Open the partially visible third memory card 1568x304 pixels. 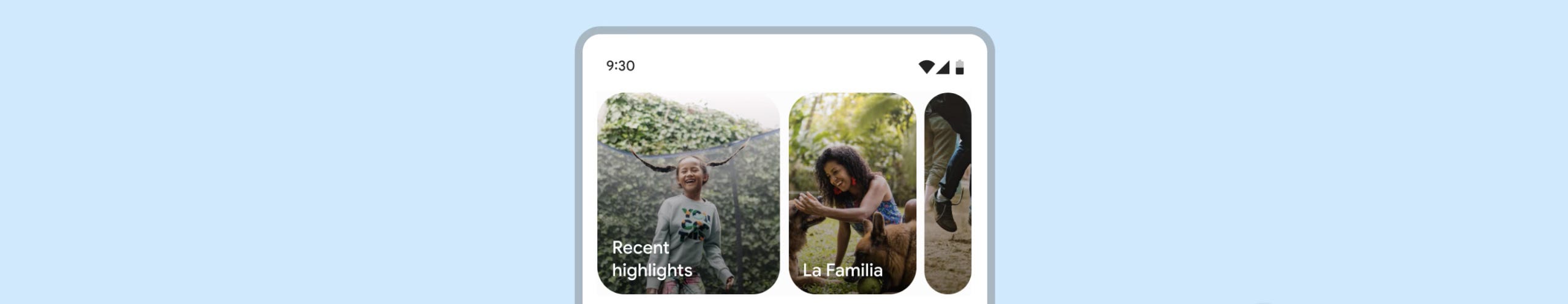point(948,193)
